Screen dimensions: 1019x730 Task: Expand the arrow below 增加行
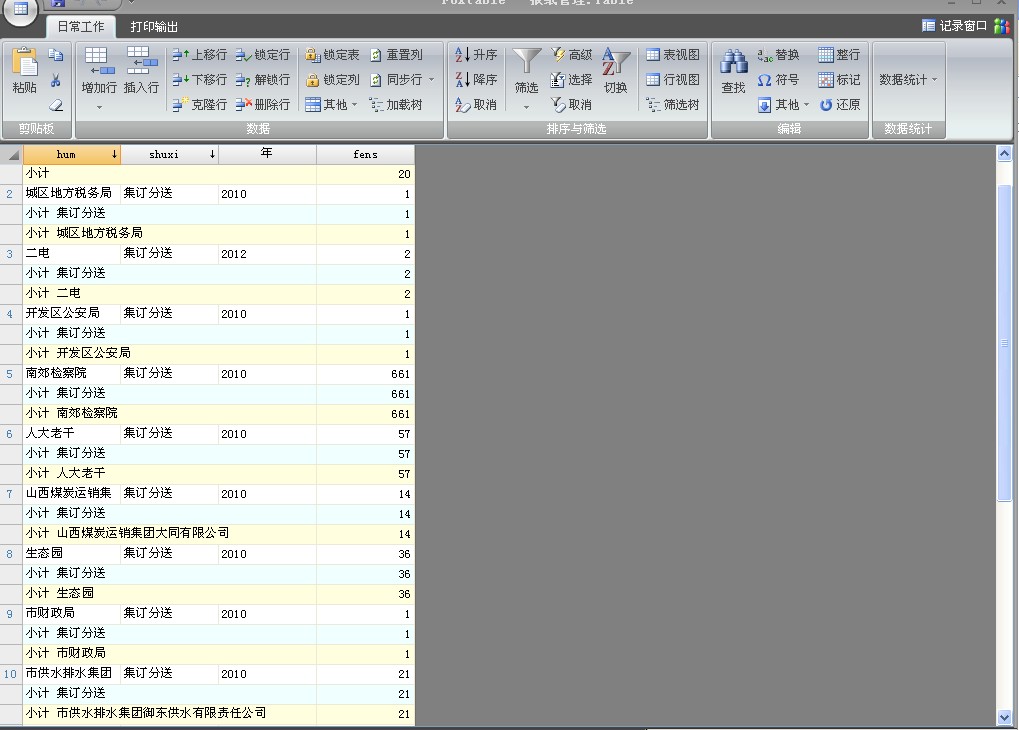99,107
